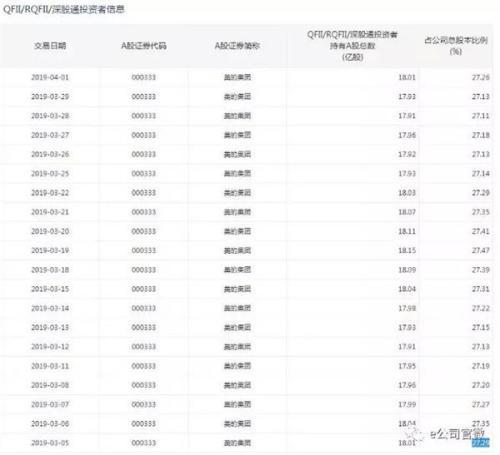
Task: Click holdings 18.11 in the 2019-03-20 row
Action: (x=407, y=231)
